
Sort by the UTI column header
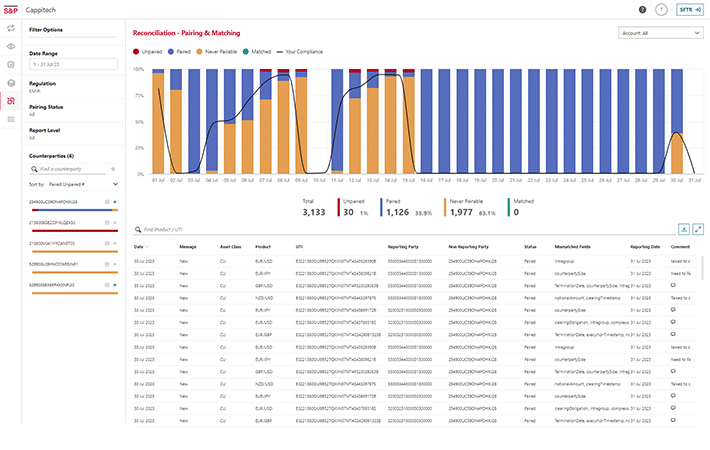299,247
